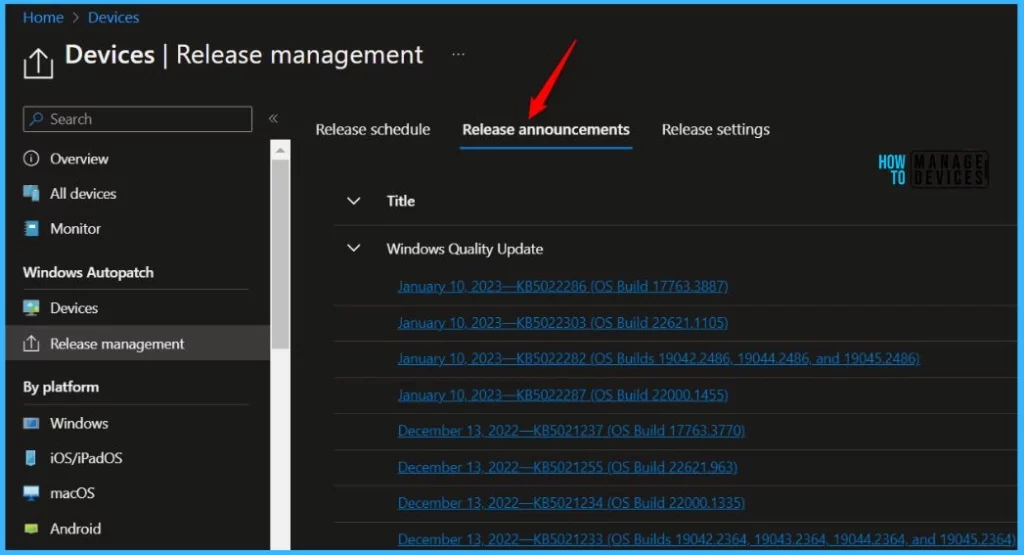Screen dimensions: 1024x555
Task: Open KB5021233 OS Builds 19042.2364 link
Action: tap(706, 539)
